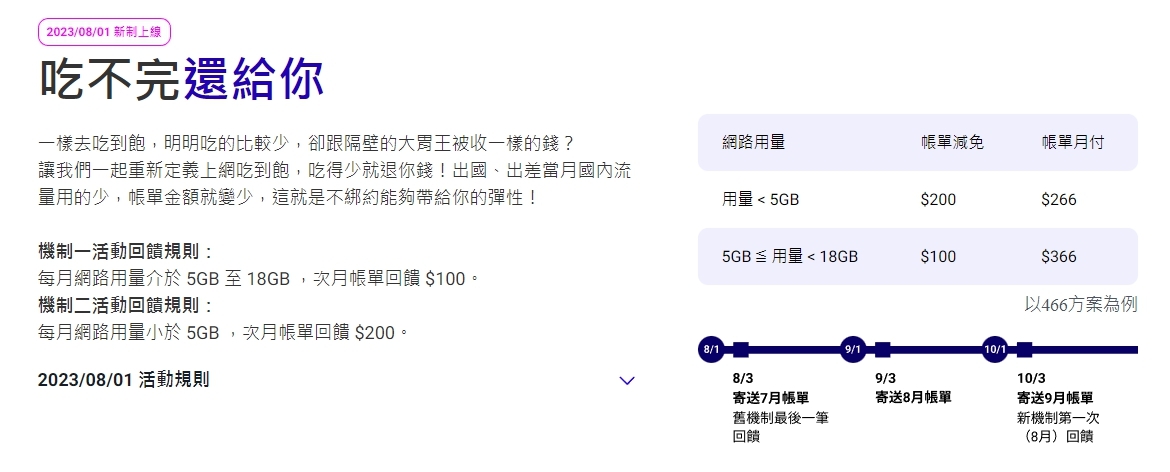Select the 8/1 circle on the timeline
This screenshot has height=472, width=1170.
(711, 350)
